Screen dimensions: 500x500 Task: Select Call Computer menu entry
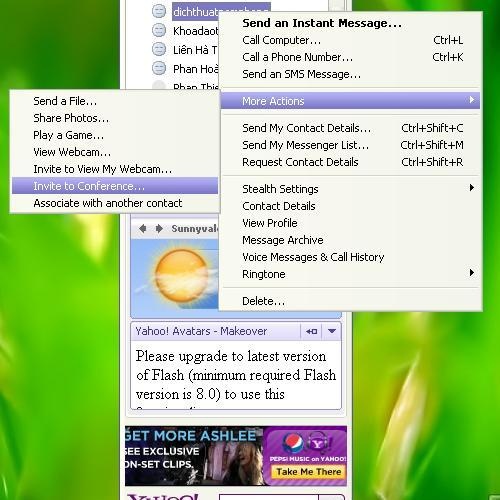tap(350, 40)
